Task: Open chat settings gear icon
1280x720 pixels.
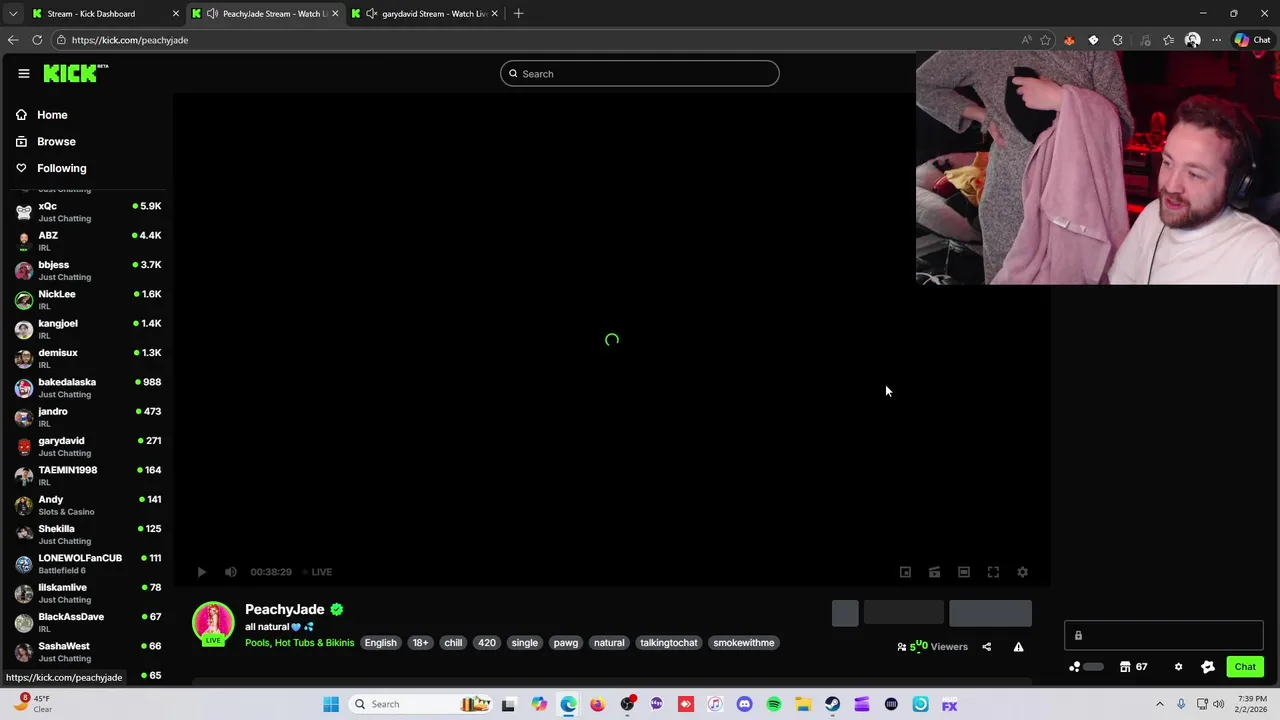Action: point(1178,667)
